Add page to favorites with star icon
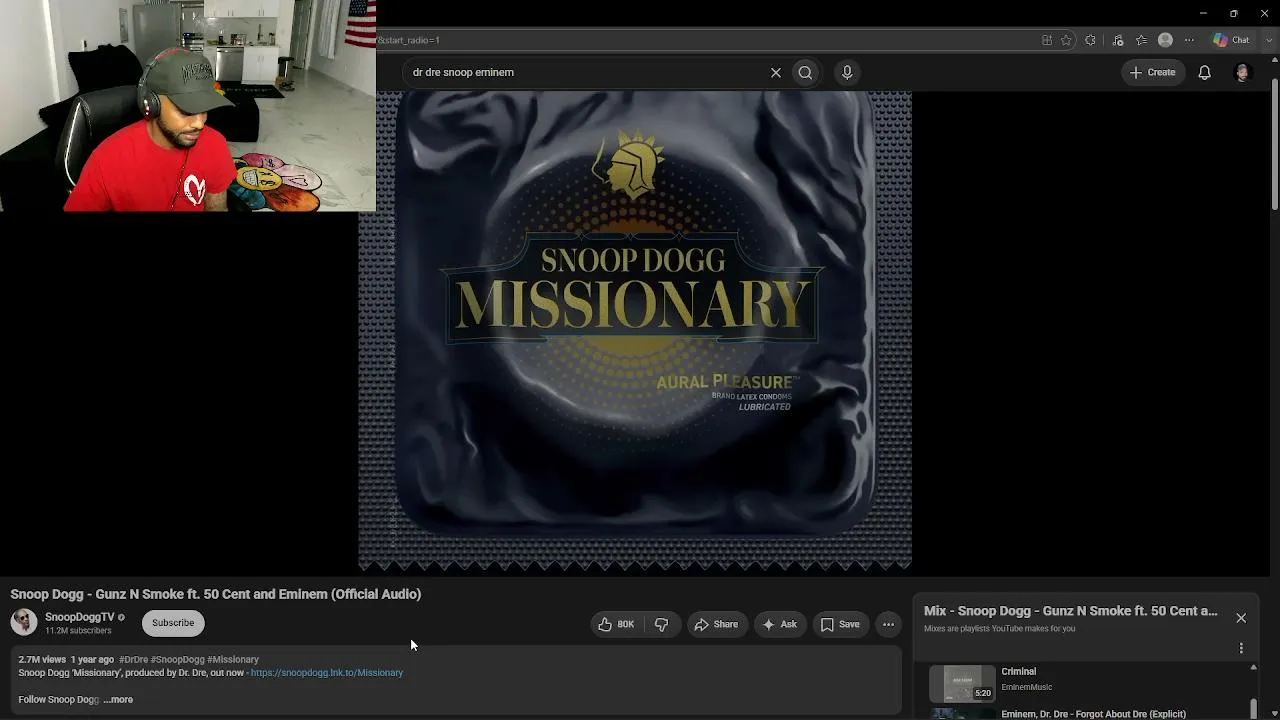Screen dimensions: 1280x720 [1066, 40]
